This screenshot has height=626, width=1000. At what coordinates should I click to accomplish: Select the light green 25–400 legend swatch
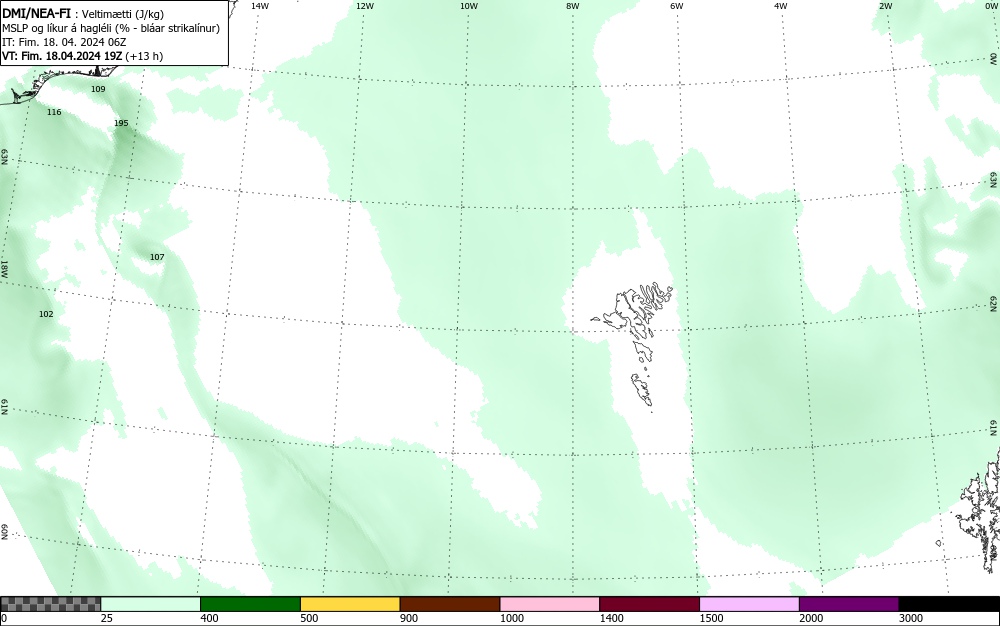[x=151, y=604]
